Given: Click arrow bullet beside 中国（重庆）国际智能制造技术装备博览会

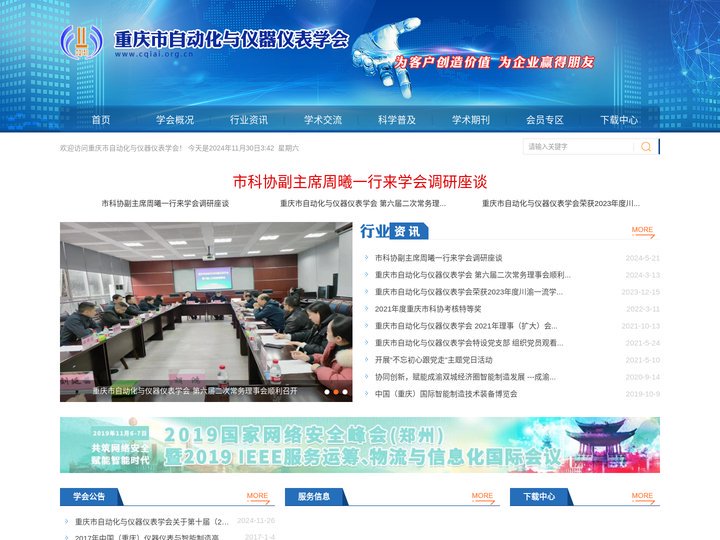Looking at the screenshot, I should pos(366,394).
